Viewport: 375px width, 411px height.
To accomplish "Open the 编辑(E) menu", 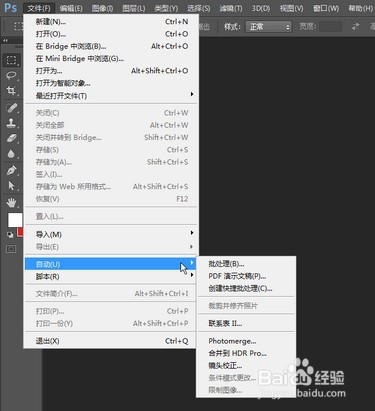I will (x=71, y=8).
